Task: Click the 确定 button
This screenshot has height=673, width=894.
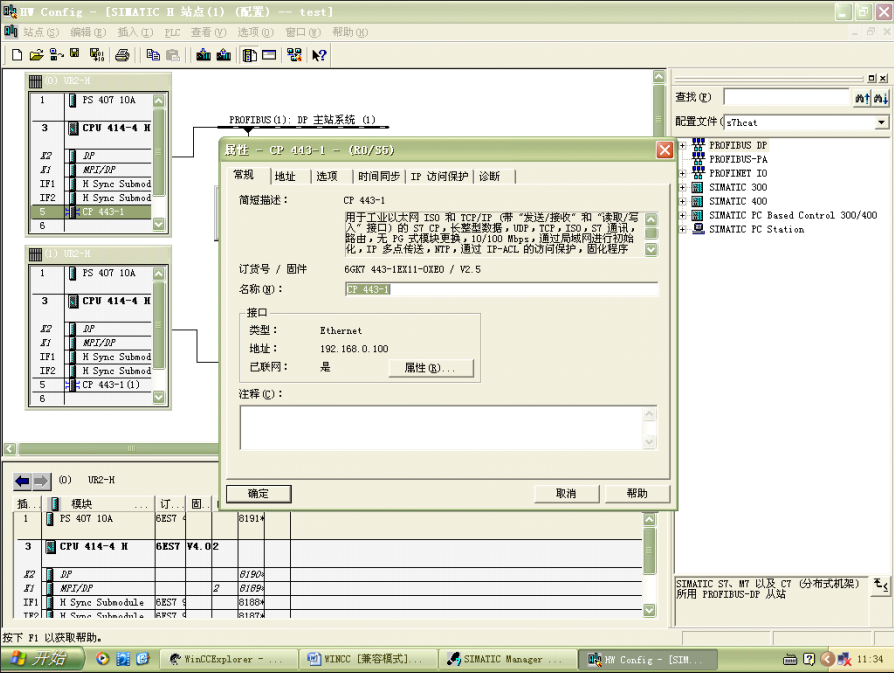Action: (x=257, y=493)
